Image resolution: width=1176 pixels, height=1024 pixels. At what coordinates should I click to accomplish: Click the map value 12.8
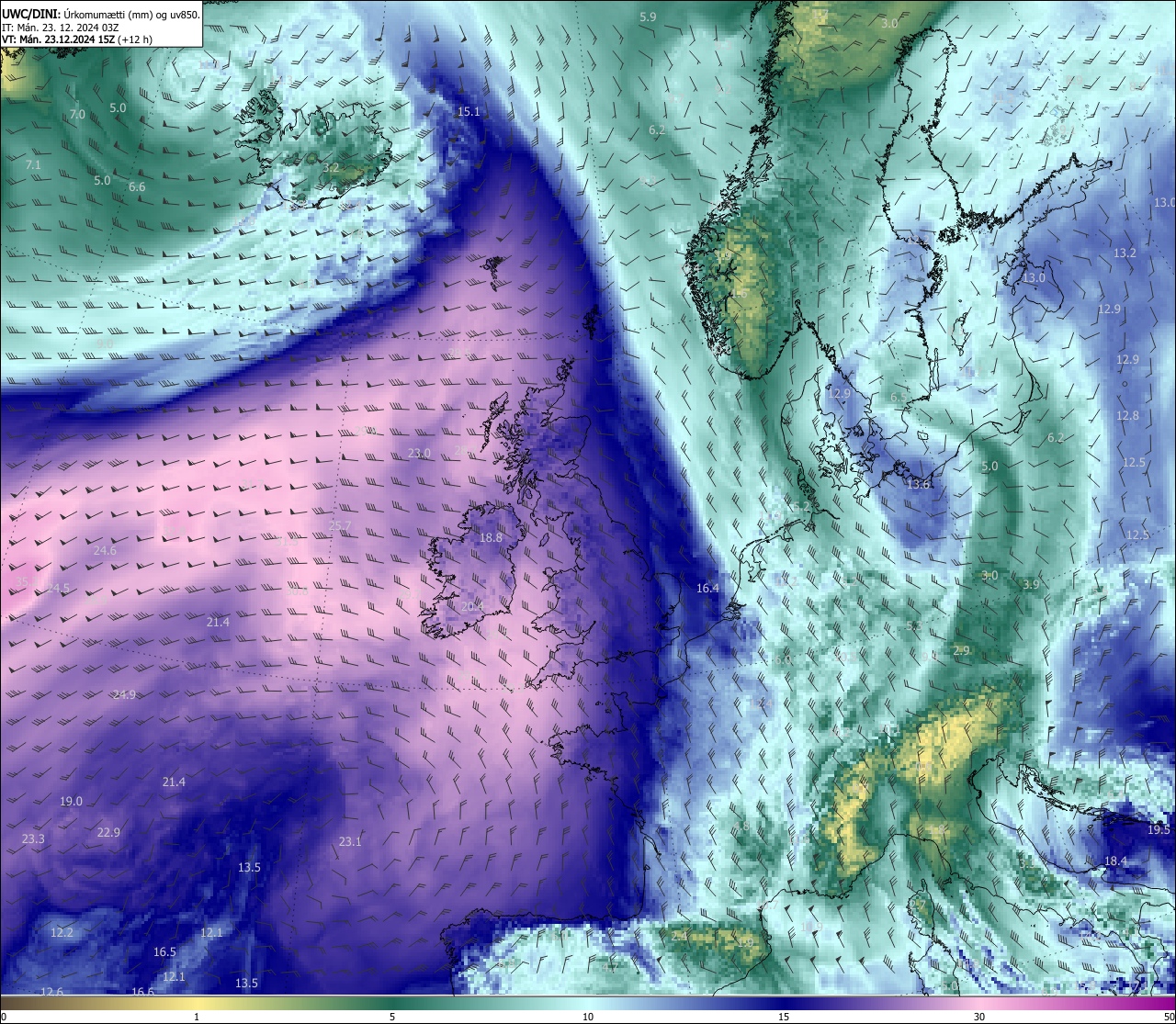tap(1127, 416)
